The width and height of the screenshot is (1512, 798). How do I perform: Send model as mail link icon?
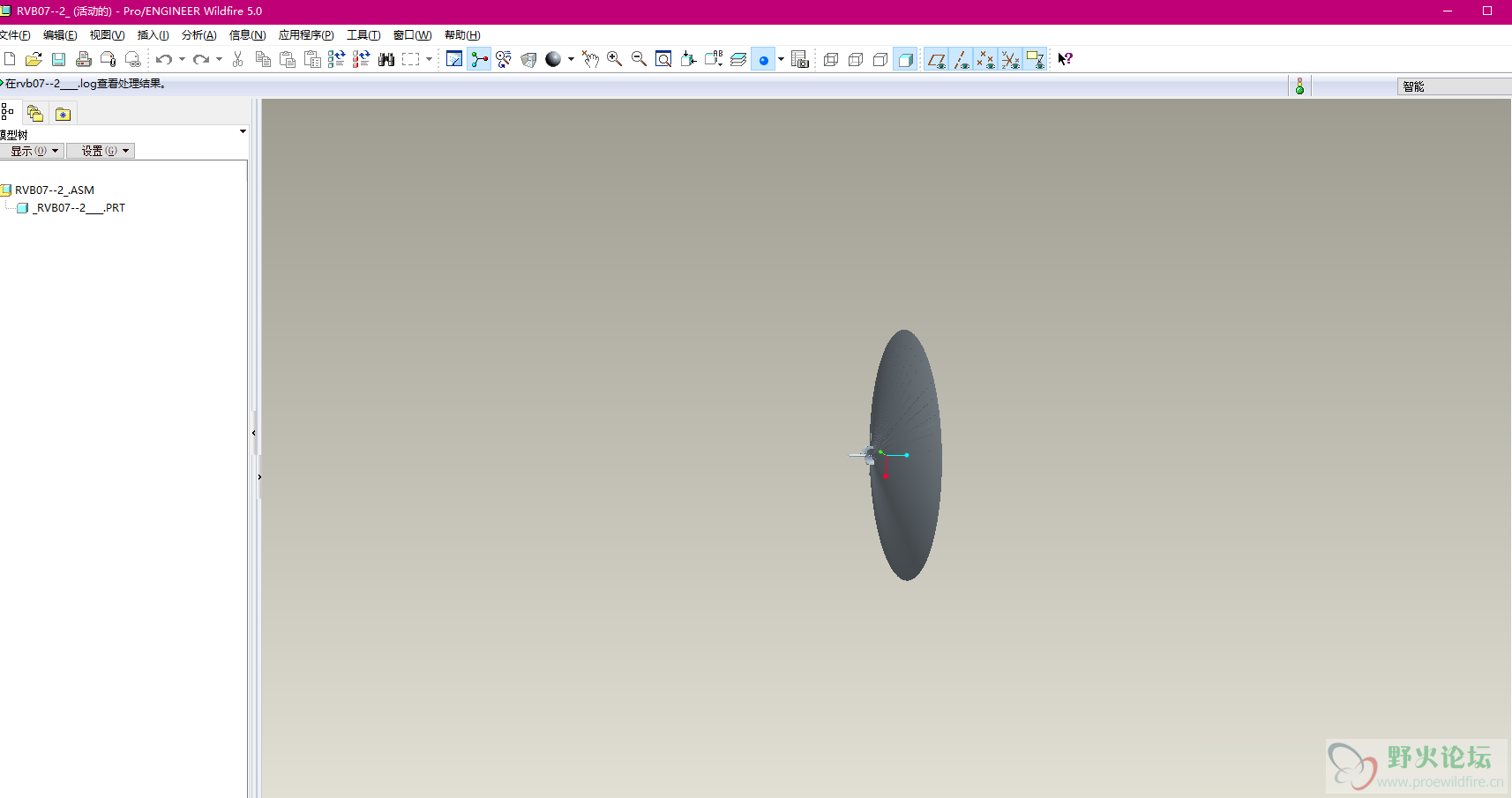132,59
